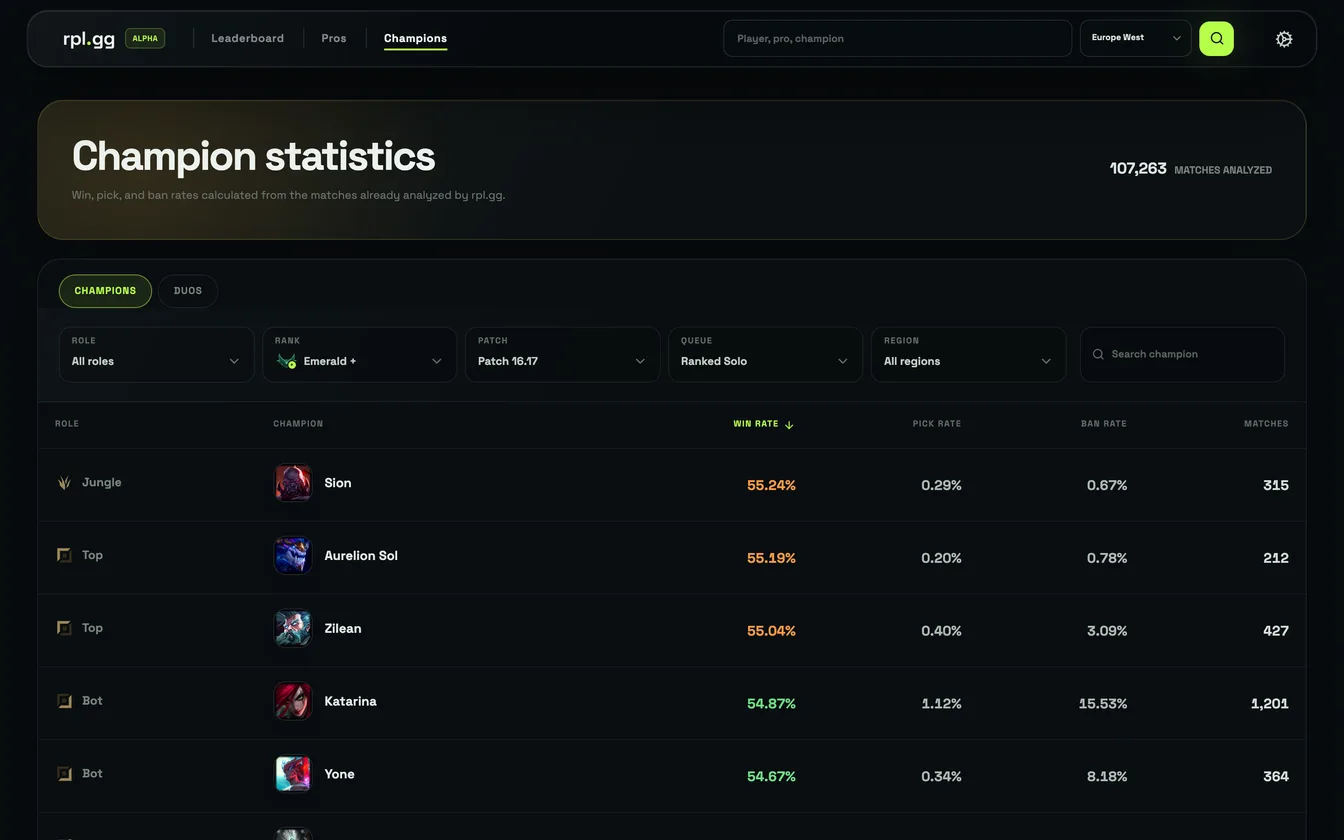The height and width of the screenshot is (840, 1344).
Task: Click the 15.53% ban rate value
Action: (1103, 704)
